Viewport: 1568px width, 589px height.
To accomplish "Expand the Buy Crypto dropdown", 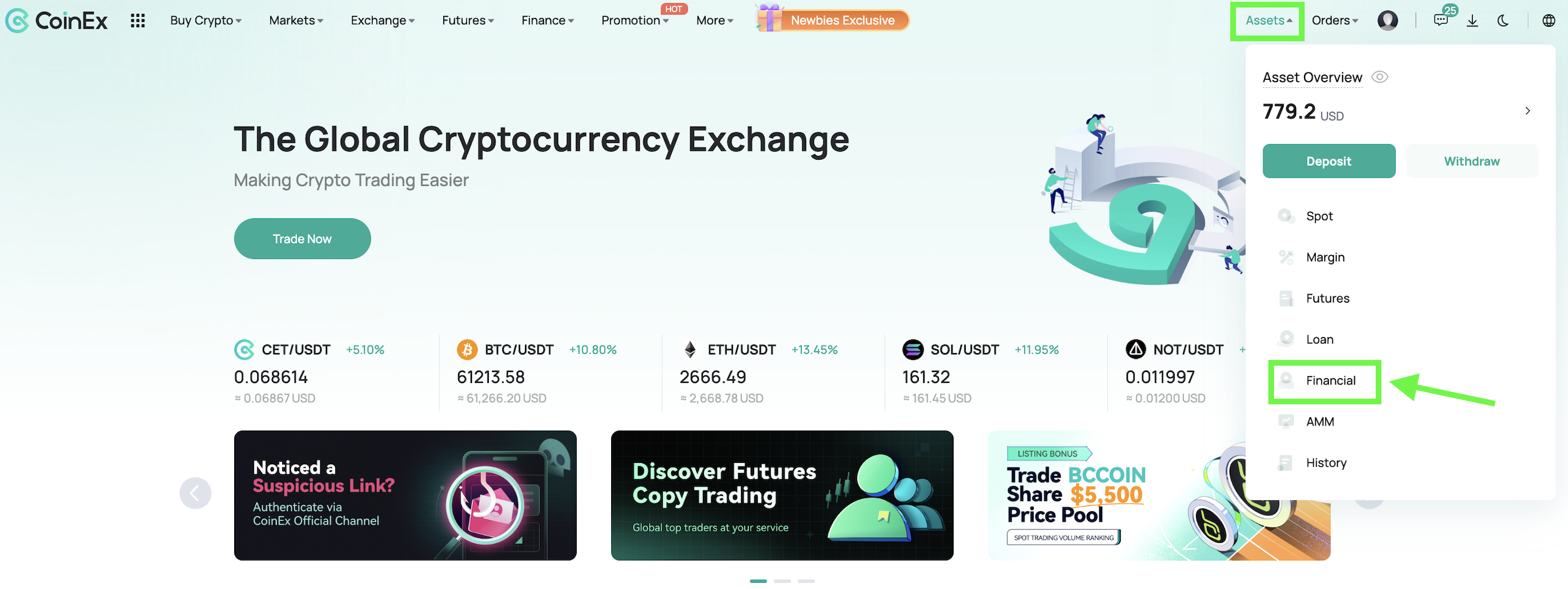I will (x=205, y=21).
